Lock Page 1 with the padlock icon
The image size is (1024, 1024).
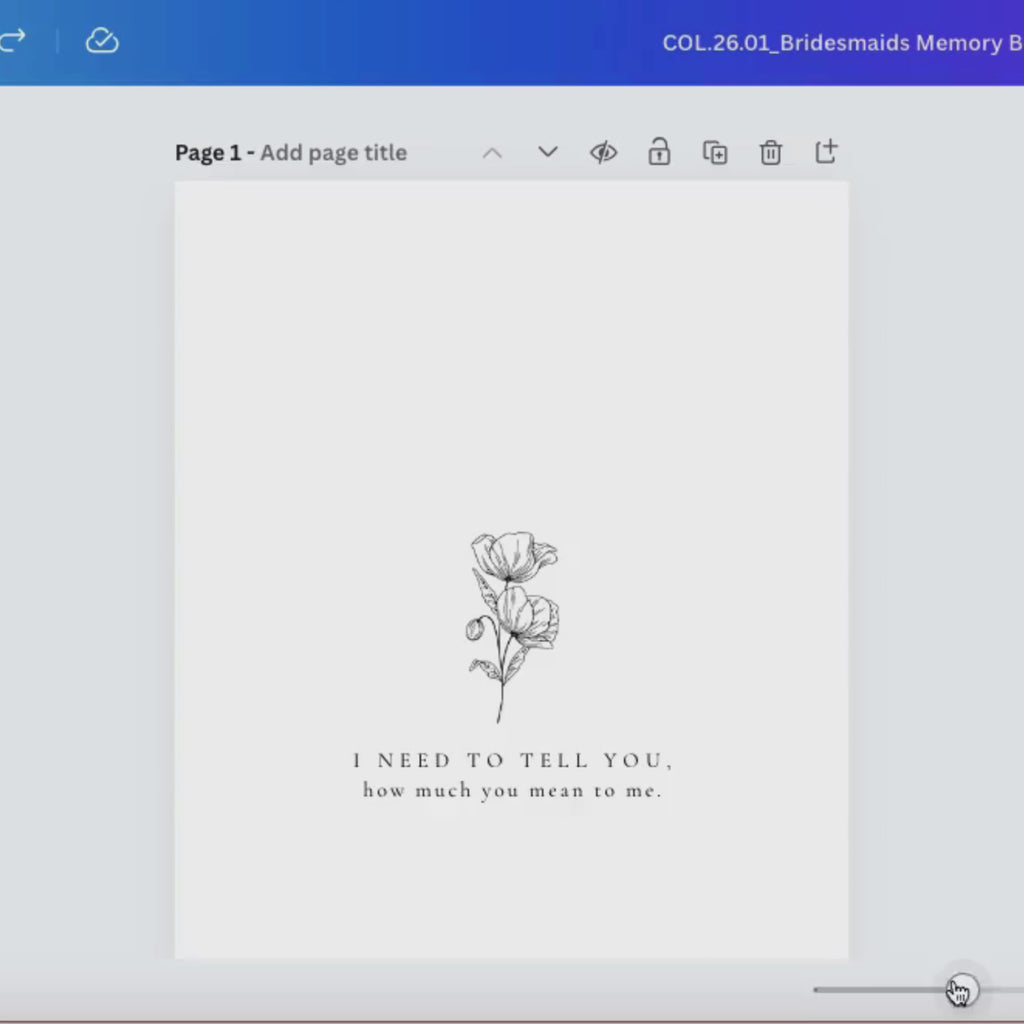(x=659, y=152)
